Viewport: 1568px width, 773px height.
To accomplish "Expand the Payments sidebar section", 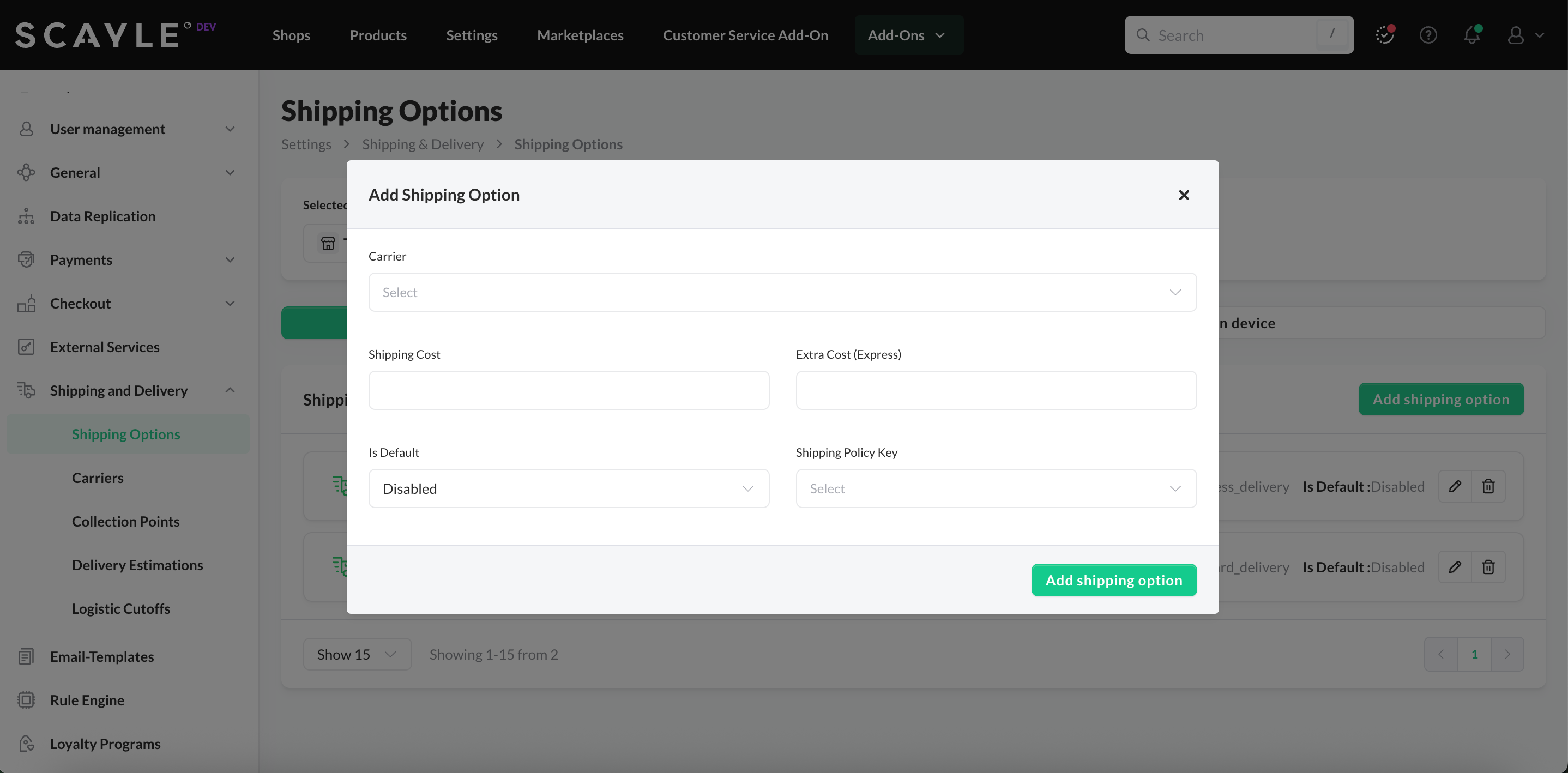I will click(x=230, y=260).
